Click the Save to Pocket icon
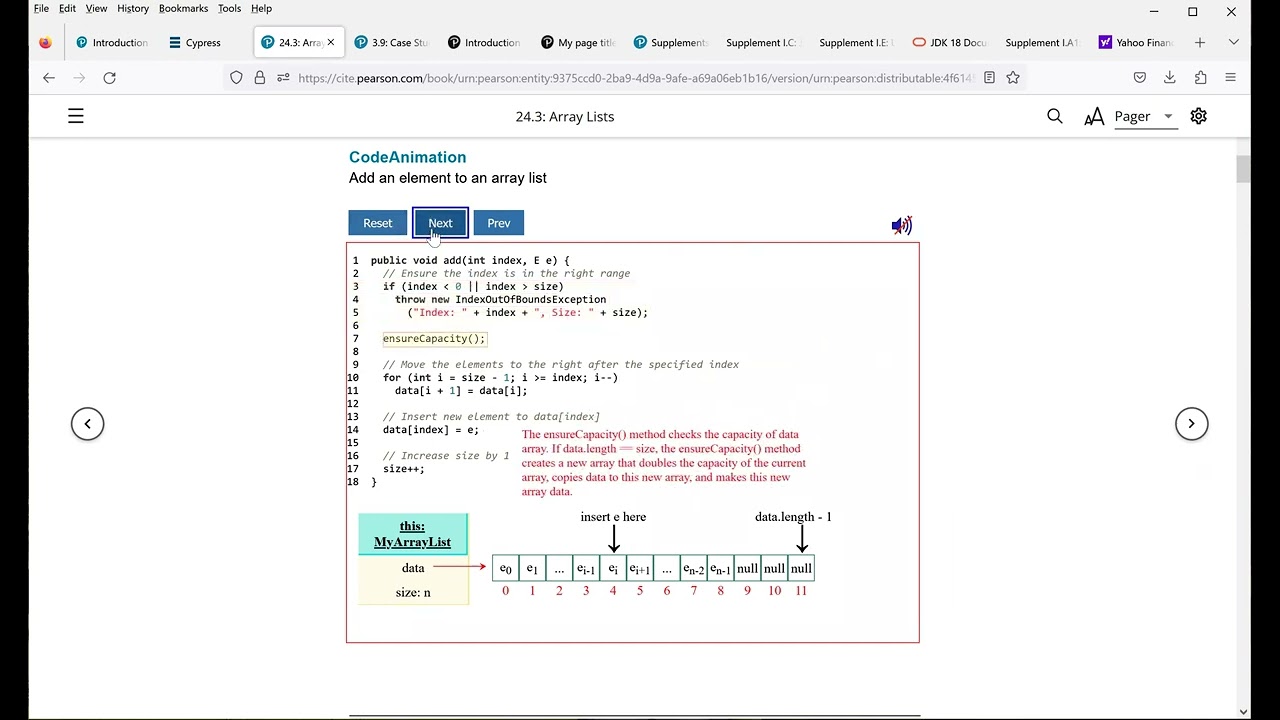 pos(1140,78)
